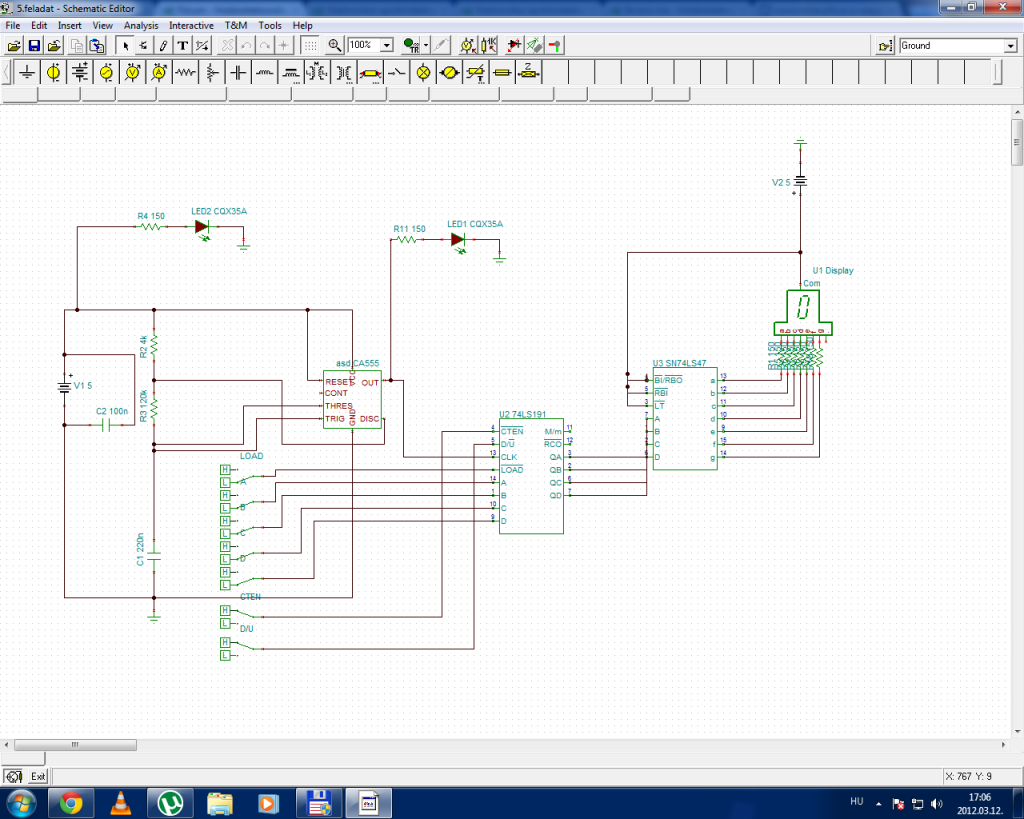The height and width of the screenshot is (819, 1024).
Task: Open the Windows Start menu
Action: click(x=22, y=803)
